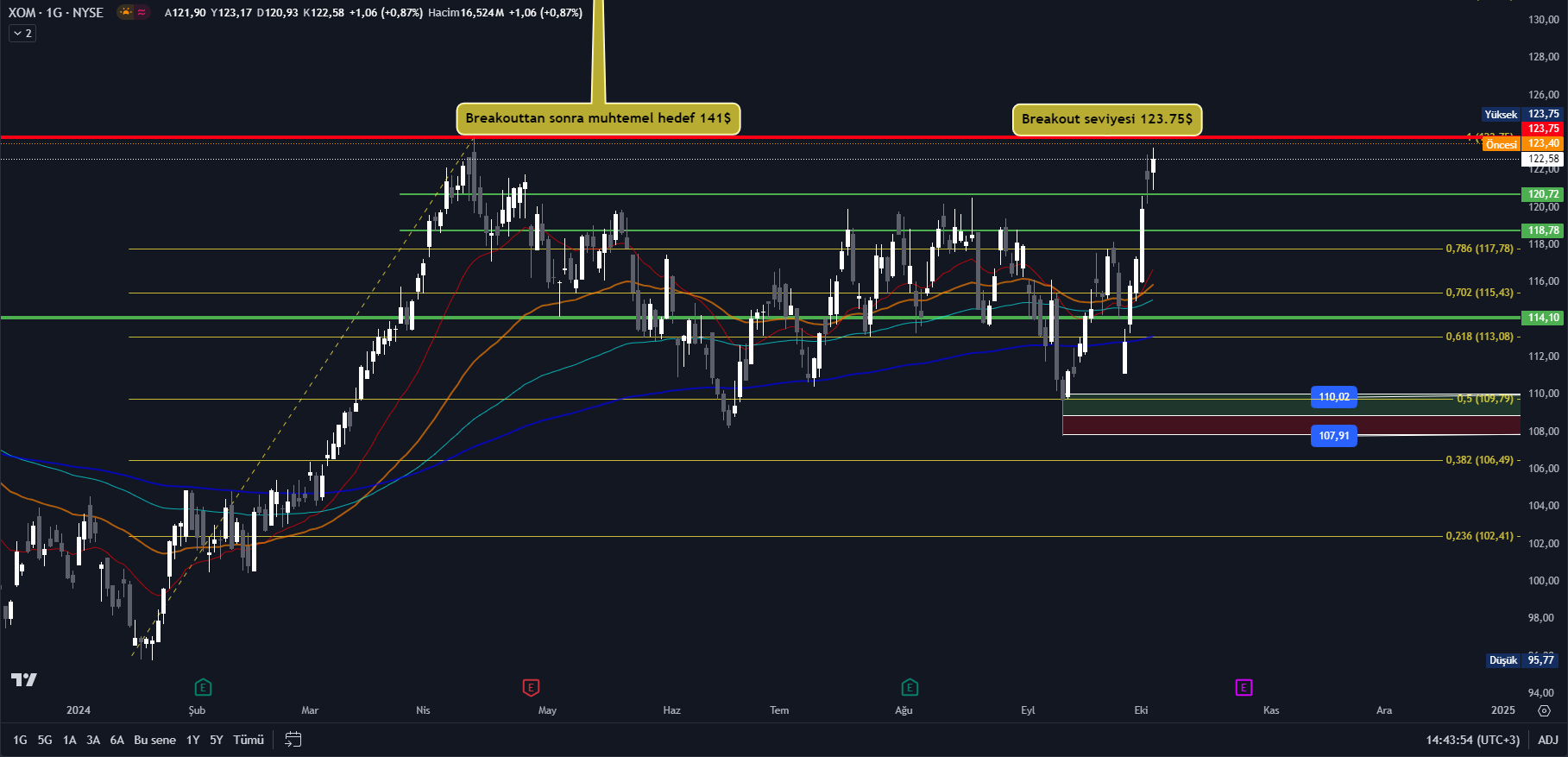Click the Y123,17 high value in header
This screenshot has height=757, width=1568.
click(231, 13)
